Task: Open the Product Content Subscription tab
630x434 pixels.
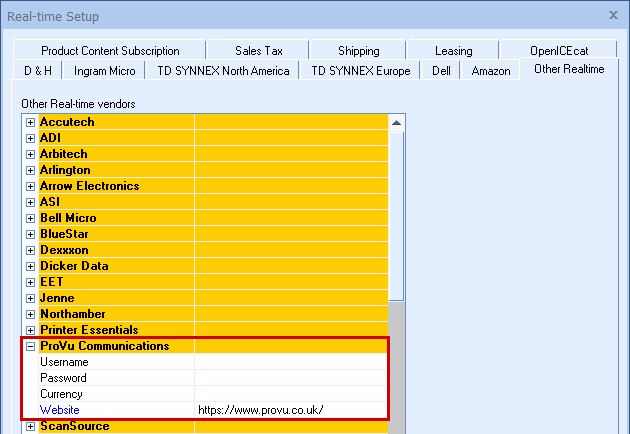Action: tap(110, 51)
